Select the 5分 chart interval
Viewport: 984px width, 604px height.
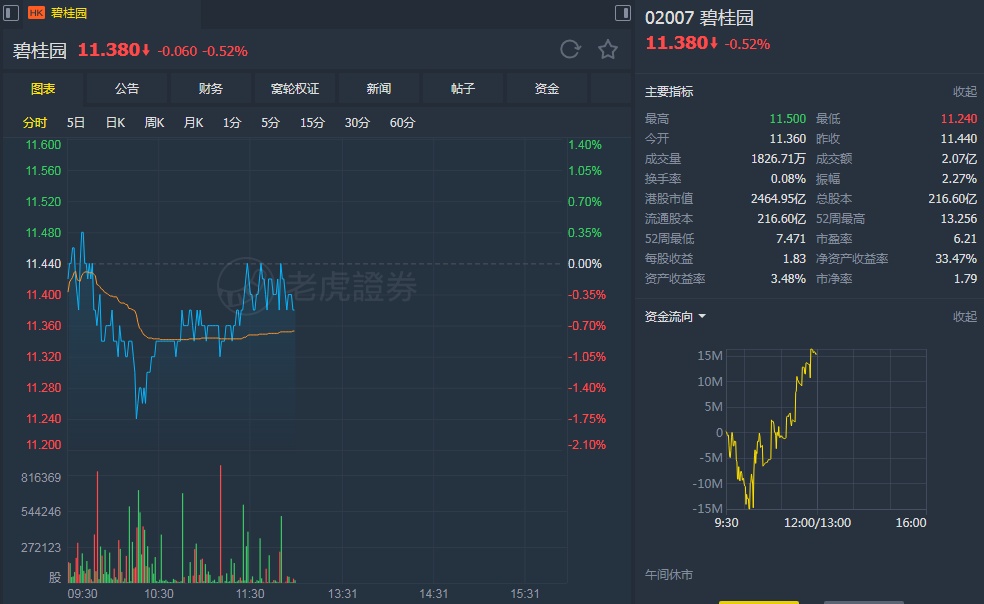270,122
